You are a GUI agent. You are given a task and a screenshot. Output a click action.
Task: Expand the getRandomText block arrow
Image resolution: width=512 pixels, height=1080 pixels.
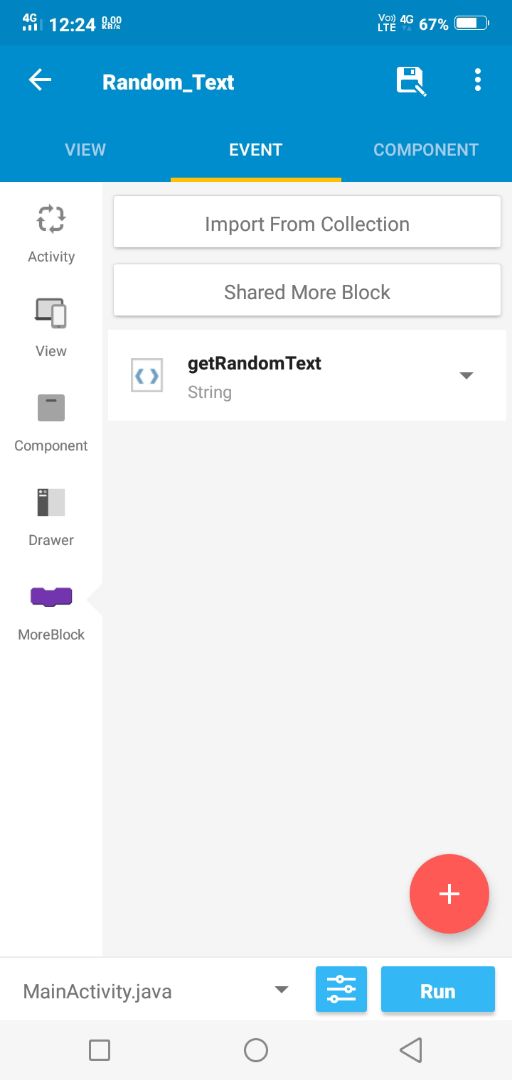(x=467, y=375)
